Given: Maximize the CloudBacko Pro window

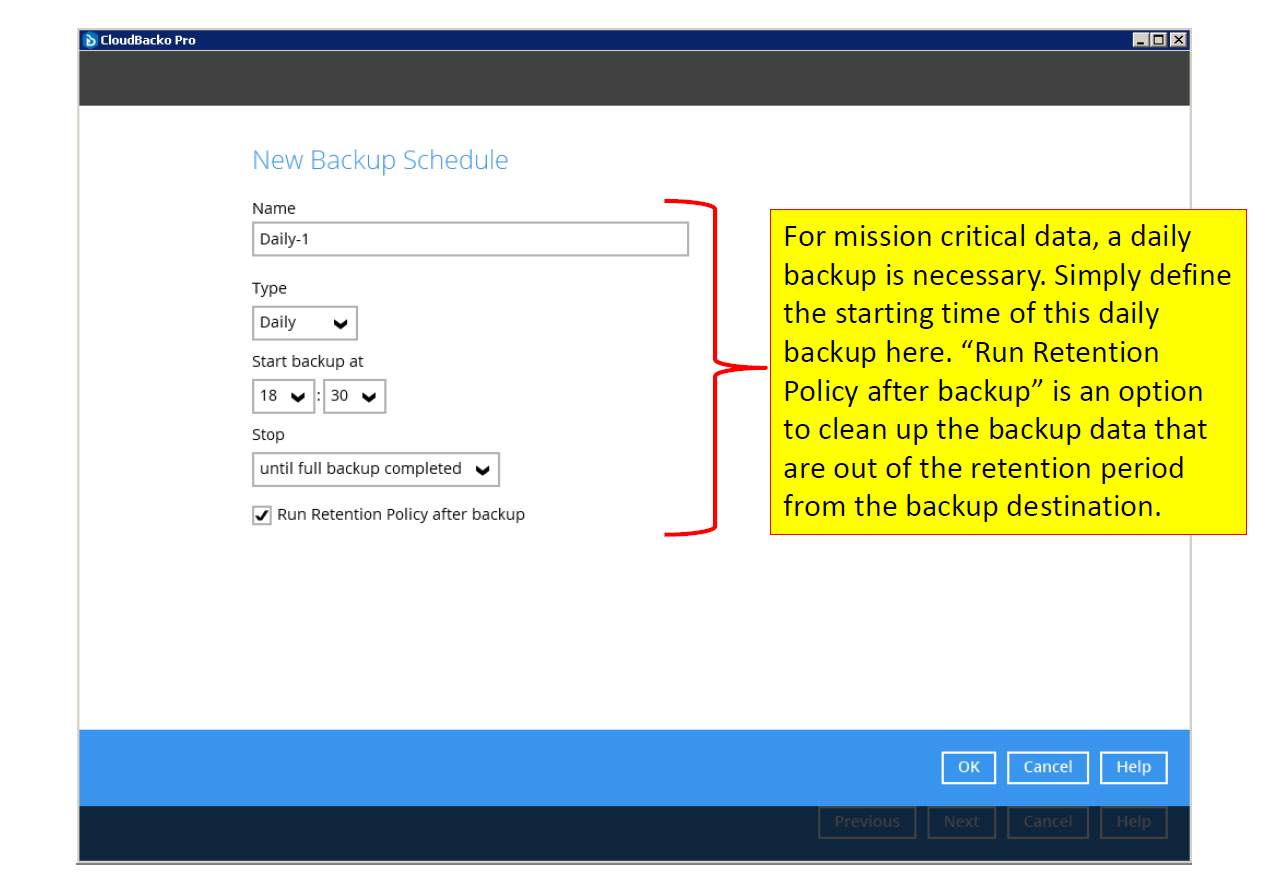Looking at the screenshot, I should point(1158,39).
